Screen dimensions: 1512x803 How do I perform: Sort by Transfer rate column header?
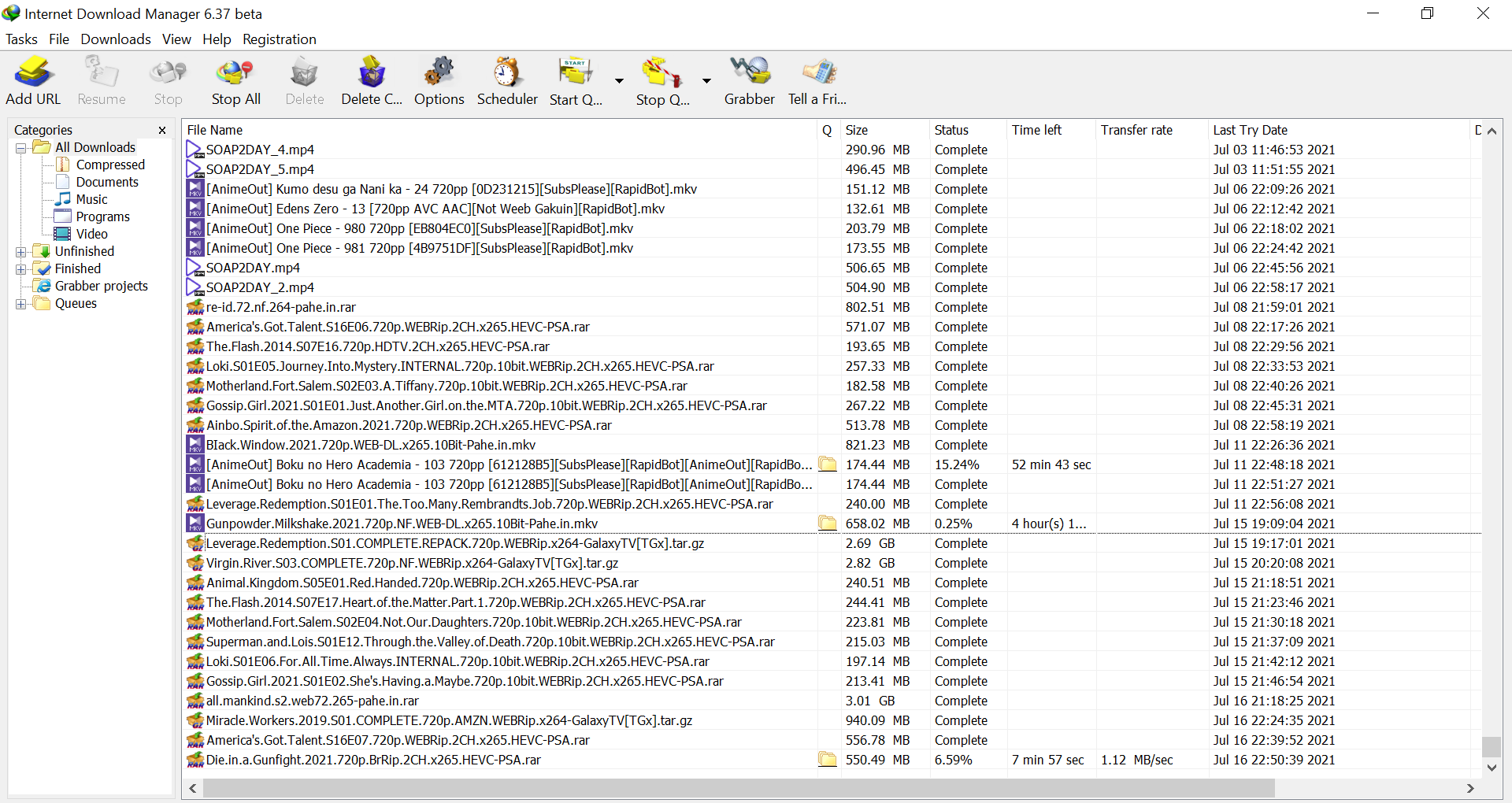pyautogui.click(x=1152, y=130)
